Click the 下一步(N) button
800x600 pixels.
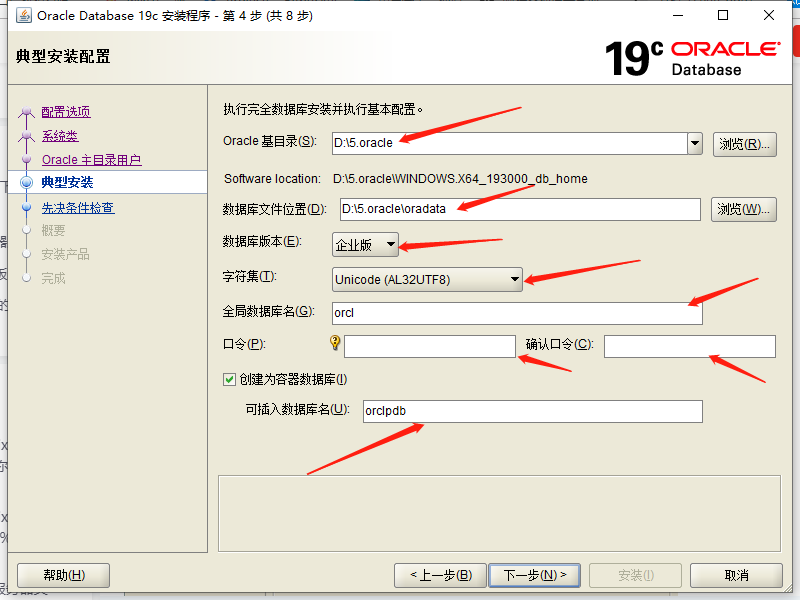click(532, 575)
